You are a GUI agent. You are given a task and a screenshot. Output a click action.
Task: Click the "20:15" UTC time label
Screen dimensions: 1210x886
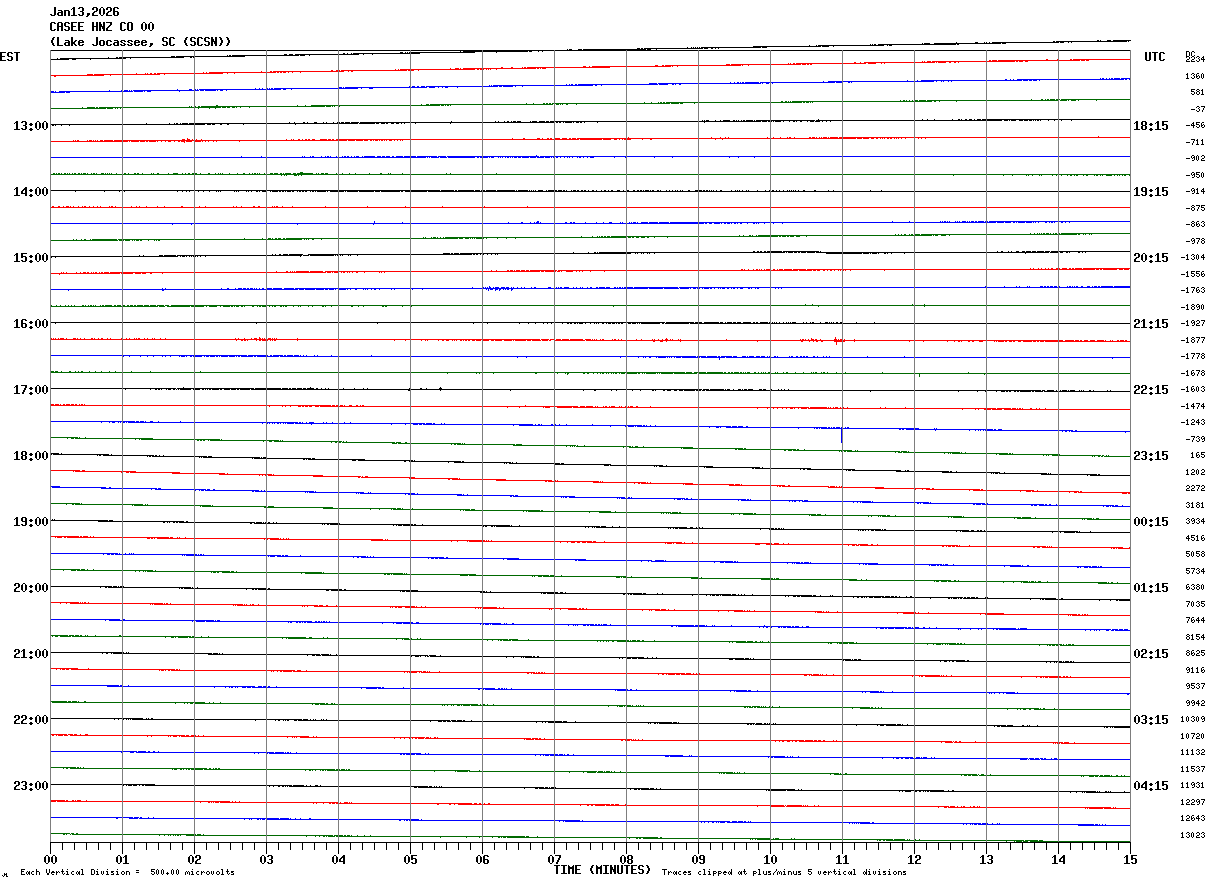pyautogui.click(x=1151, y=258)
